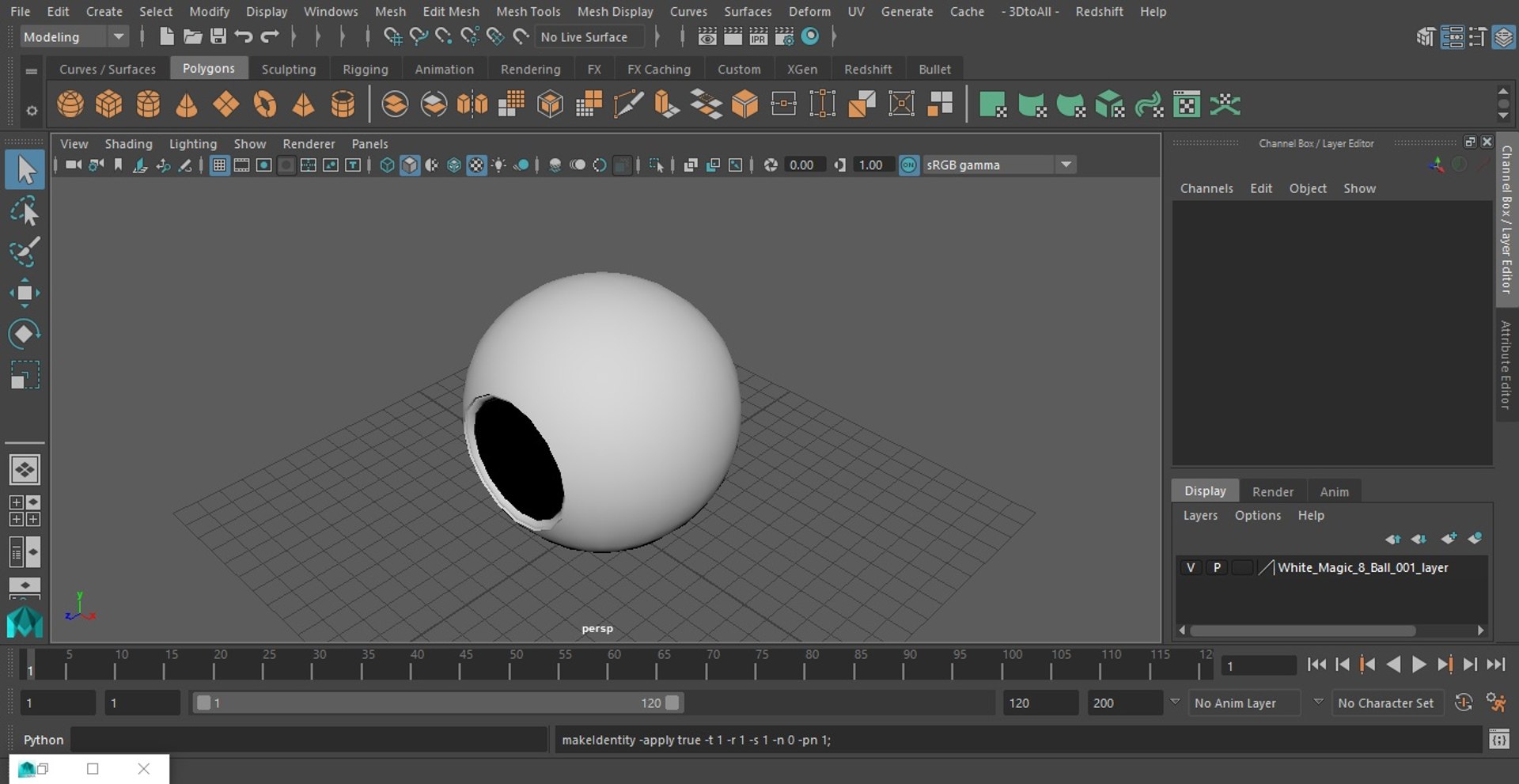Open shelf options gear menu
The width and height of the screenshot is (1519, 784).
[32, 111]
